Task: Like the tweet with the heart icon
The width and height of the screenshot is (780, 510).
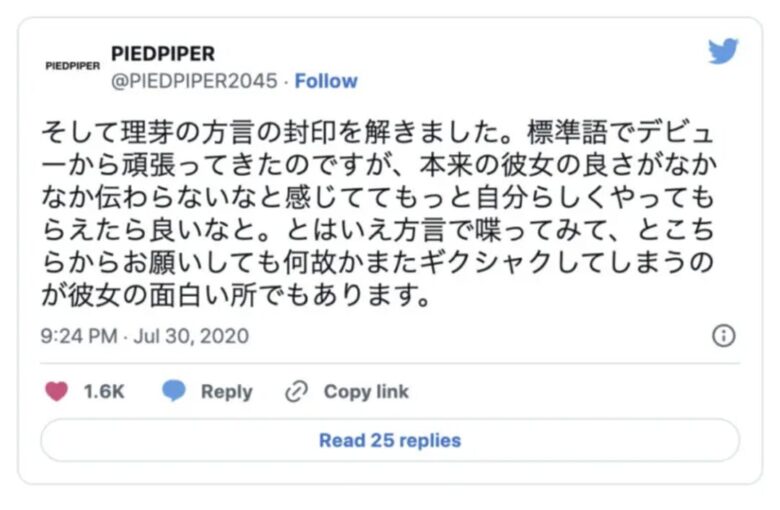Action: click(56, 391)
